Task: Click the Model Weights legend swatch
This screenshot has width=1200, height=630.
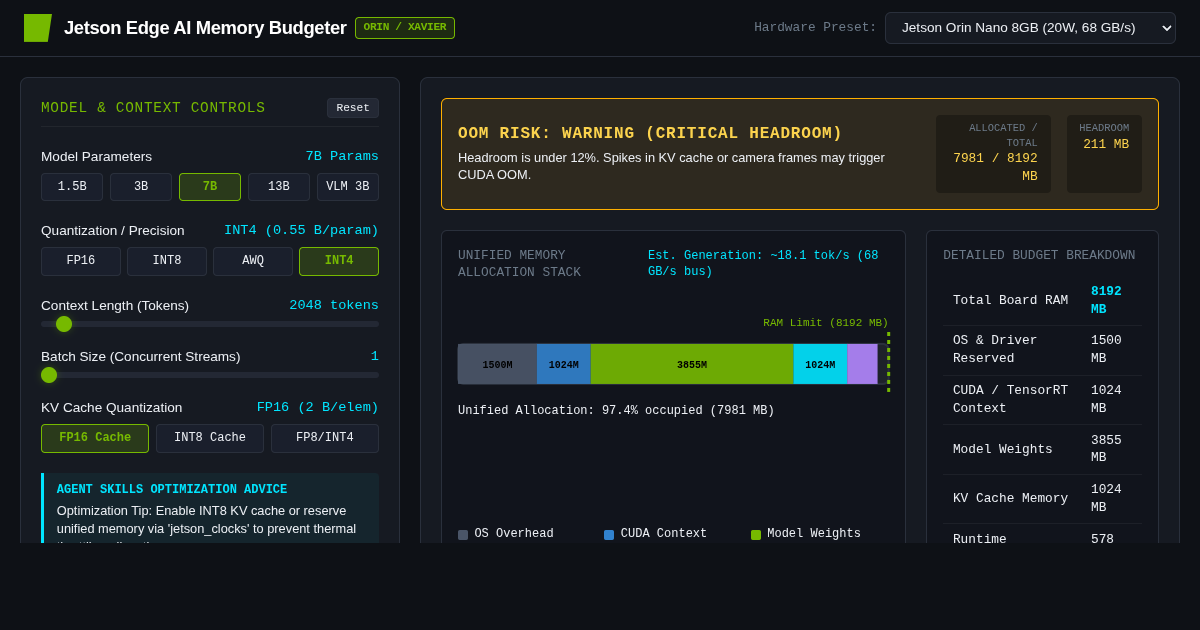Action: click(756, 535)
